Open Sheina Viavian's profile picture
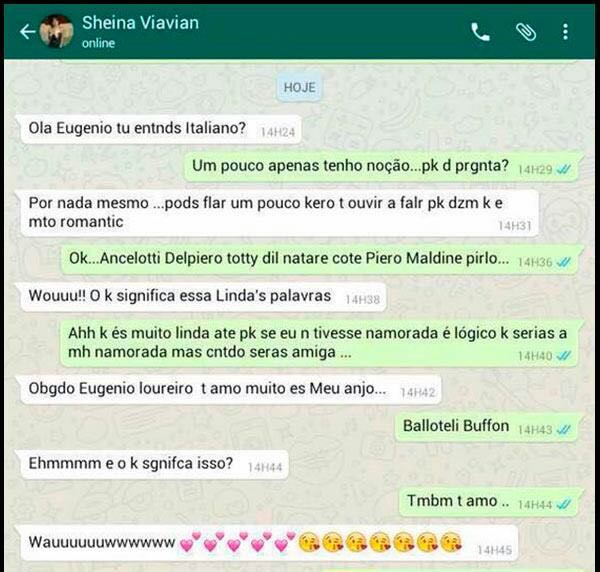Image resolution: width=600 pixels, height=572 pixels. (x=57, y=31)
